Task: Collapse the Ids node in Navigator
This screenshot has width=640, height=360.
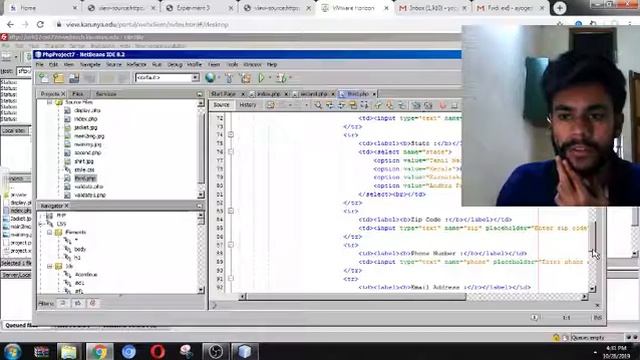Action: (x=49, y=266)
